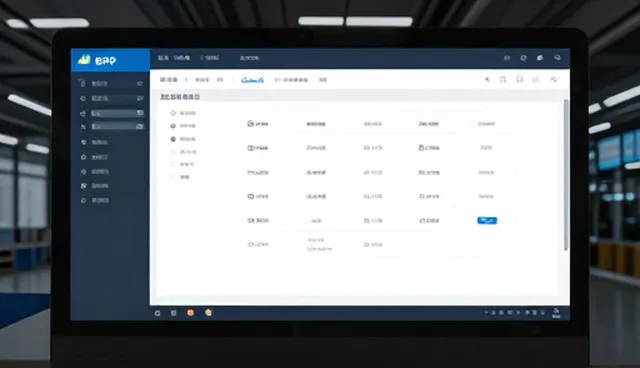Open search from the taskbar magnifier icon
Viewport: 640px width, 368px height.
coord(158,313)
